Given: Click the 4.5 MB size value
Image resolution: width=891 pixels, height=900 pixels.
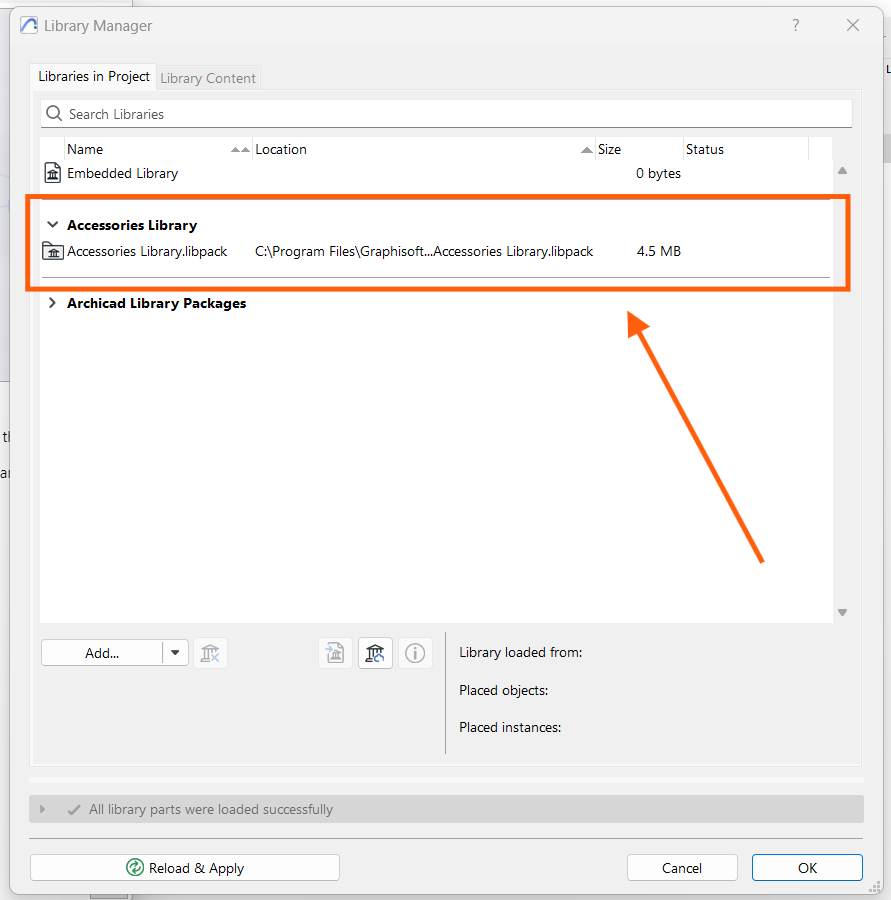Looking at the screenshot, I should tap(658, 251).
